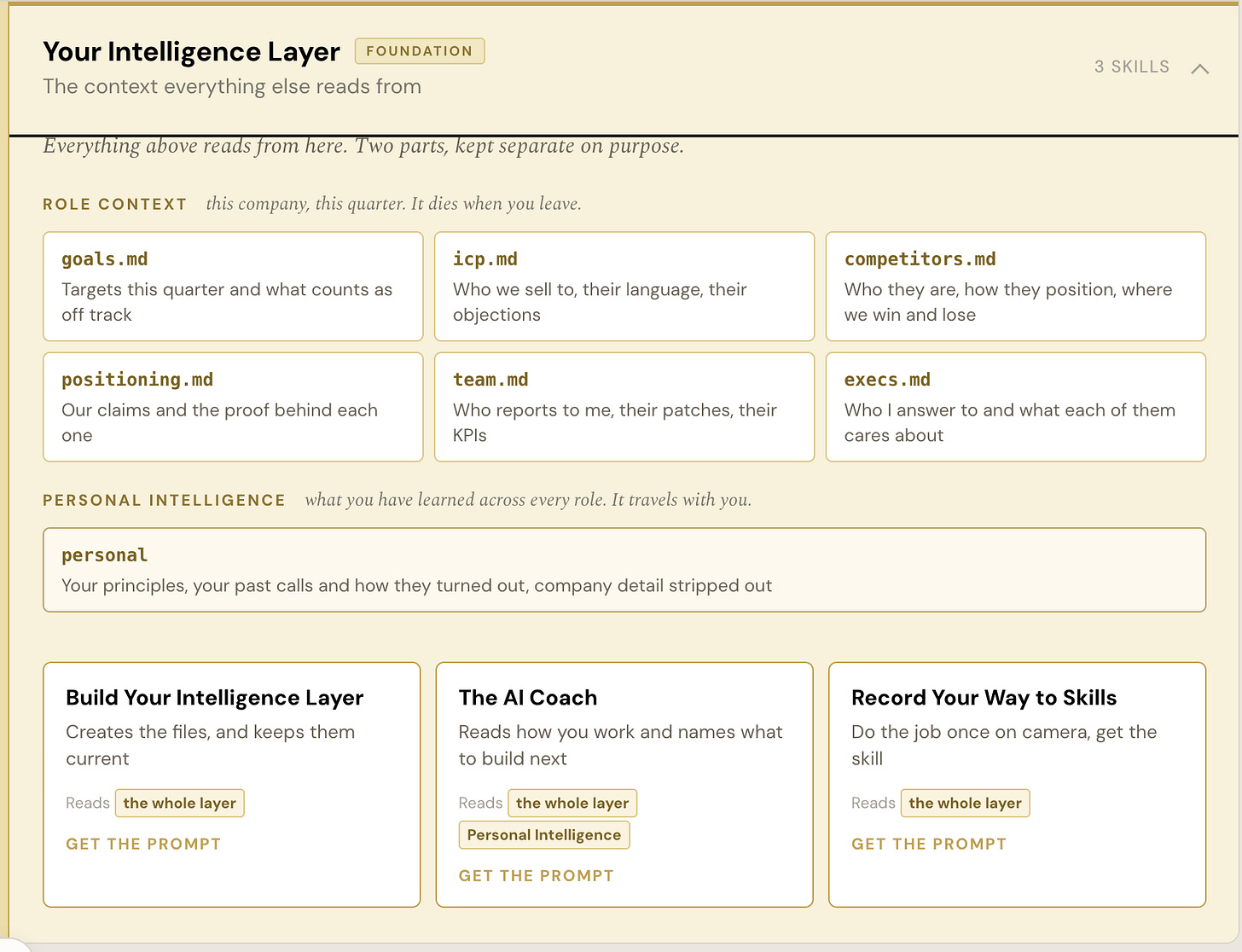Click the Your Intelligence Layer heading
This screenshot has height=952, width=1242.
(192, 52)
